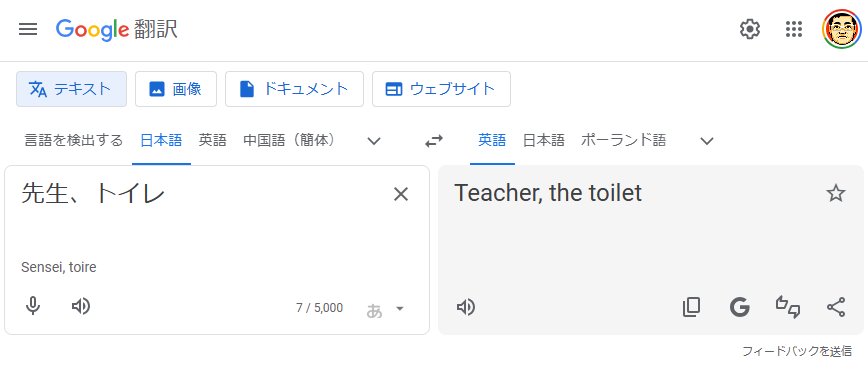Listen to the English translation
The width and height of the screenshot is (868, 367).
pos(466,307)
